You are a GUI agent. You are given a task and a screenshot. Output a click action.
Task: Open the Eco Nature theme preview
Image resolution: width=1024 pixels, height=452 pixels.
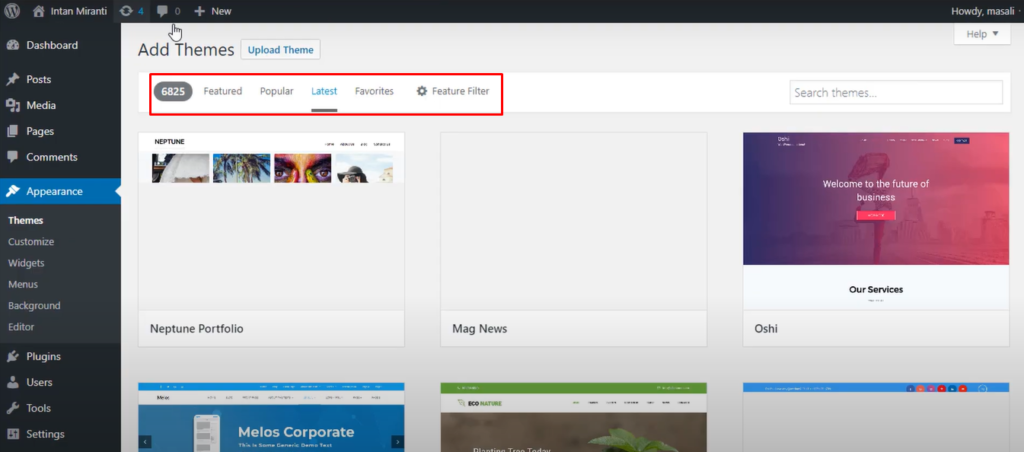(573, 417)
